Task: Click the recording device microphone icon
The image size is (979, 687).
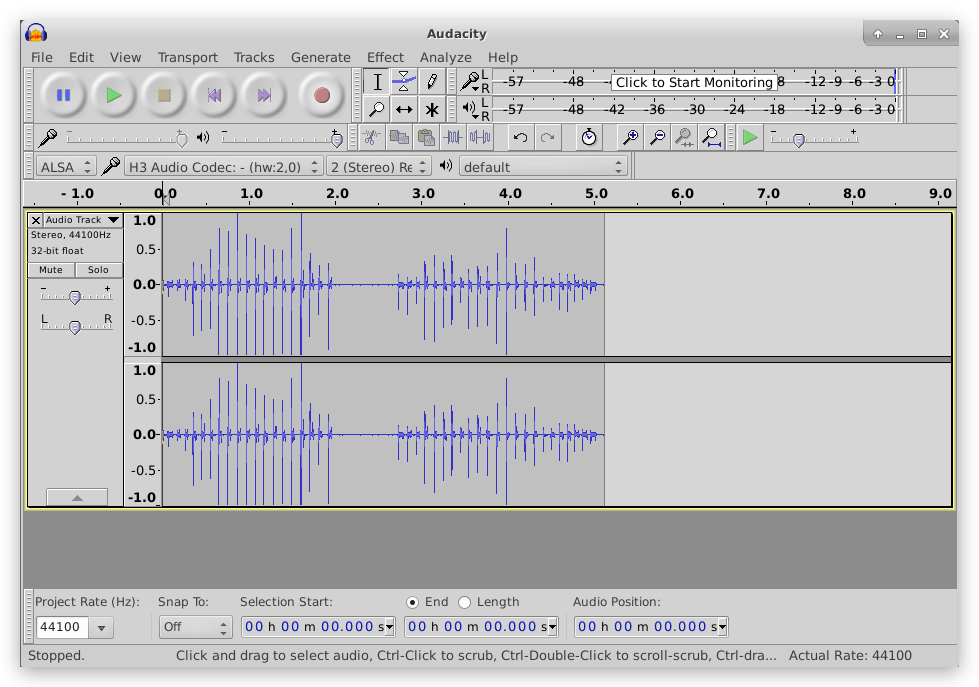Action: [x=111, y=166]
